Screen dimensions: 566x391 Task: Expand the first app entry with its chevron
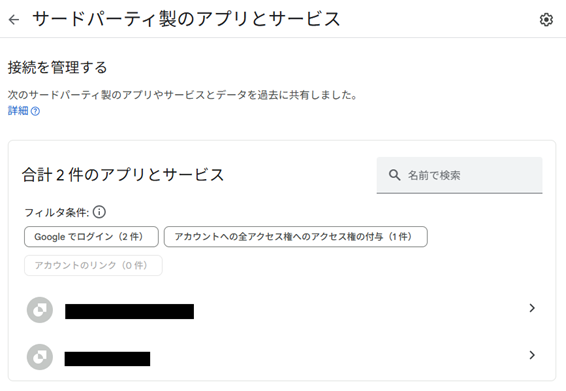532,308
